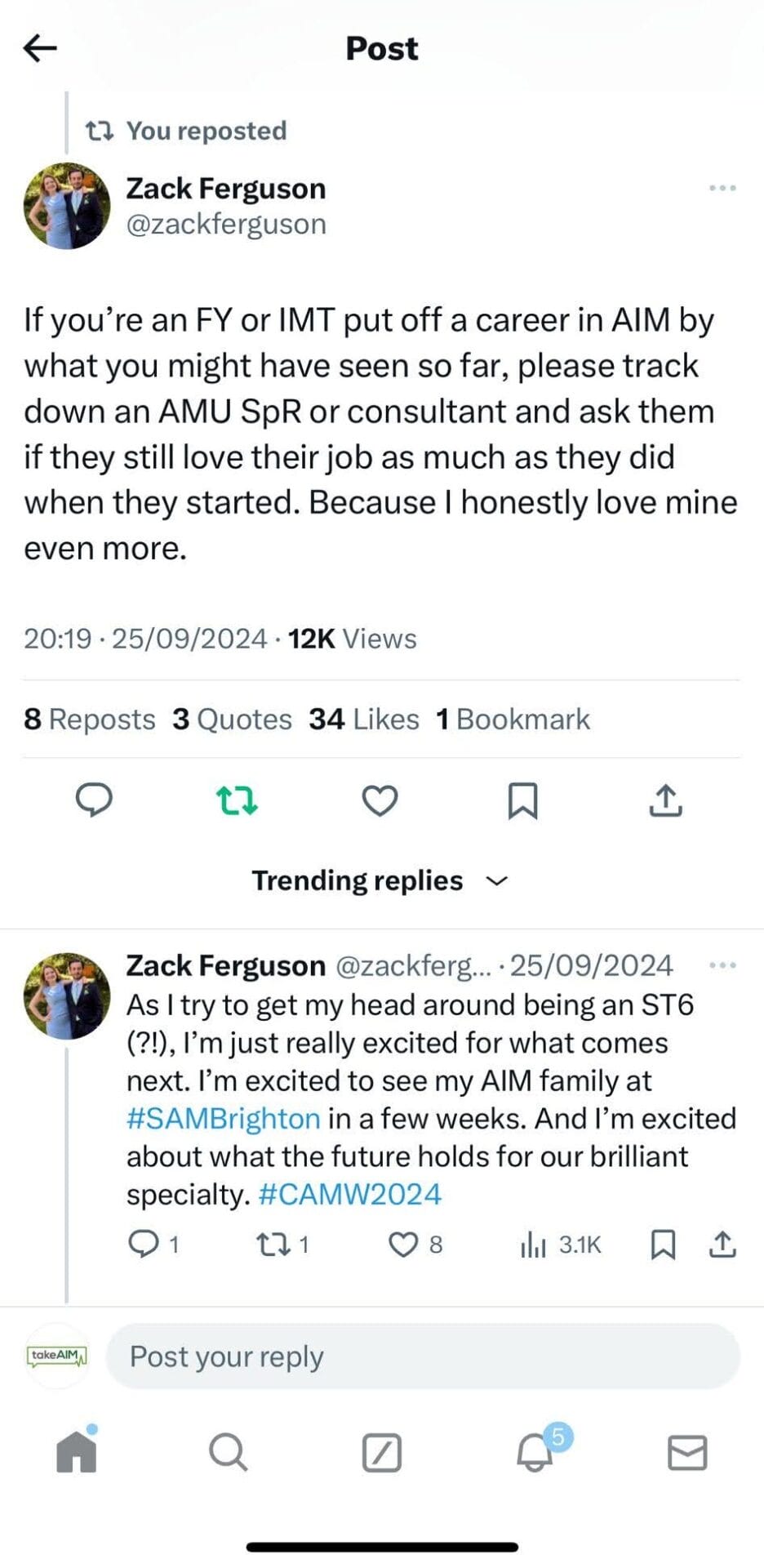Open direct messages envelope icon

(687, 1453)
